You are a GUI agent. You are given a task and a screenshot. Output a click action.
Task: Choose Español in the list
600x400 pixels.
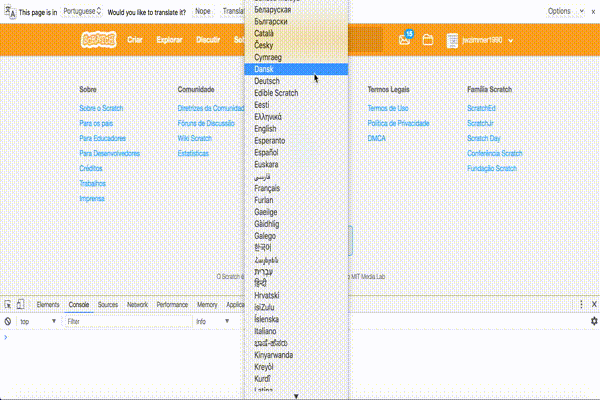click(x=296, y=152)
